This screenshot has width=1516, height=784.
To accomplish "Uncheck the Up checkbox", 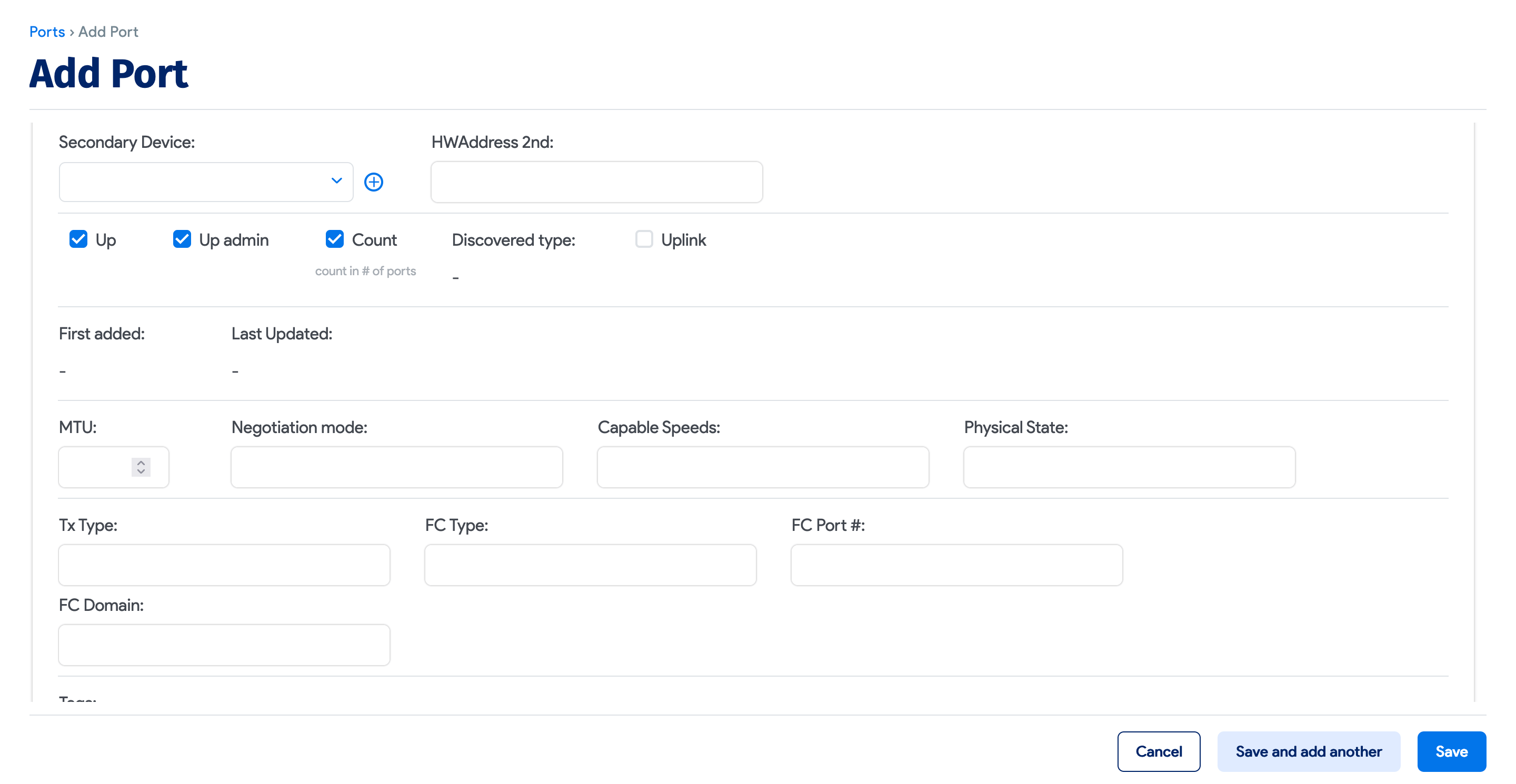I will pyautogui.click(x=78, y=239).
